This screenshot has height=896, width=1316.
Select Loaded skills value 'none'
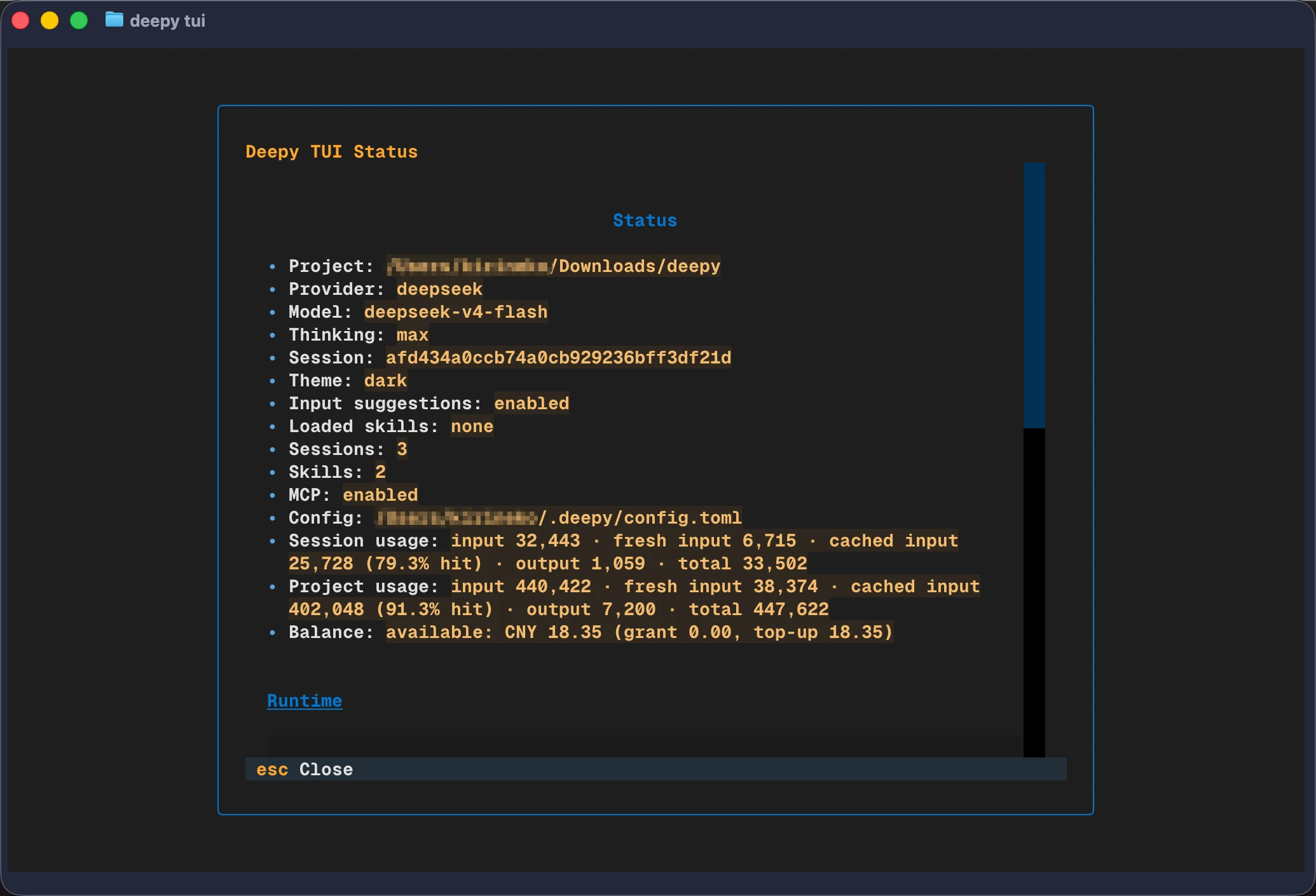coord(472,426)
